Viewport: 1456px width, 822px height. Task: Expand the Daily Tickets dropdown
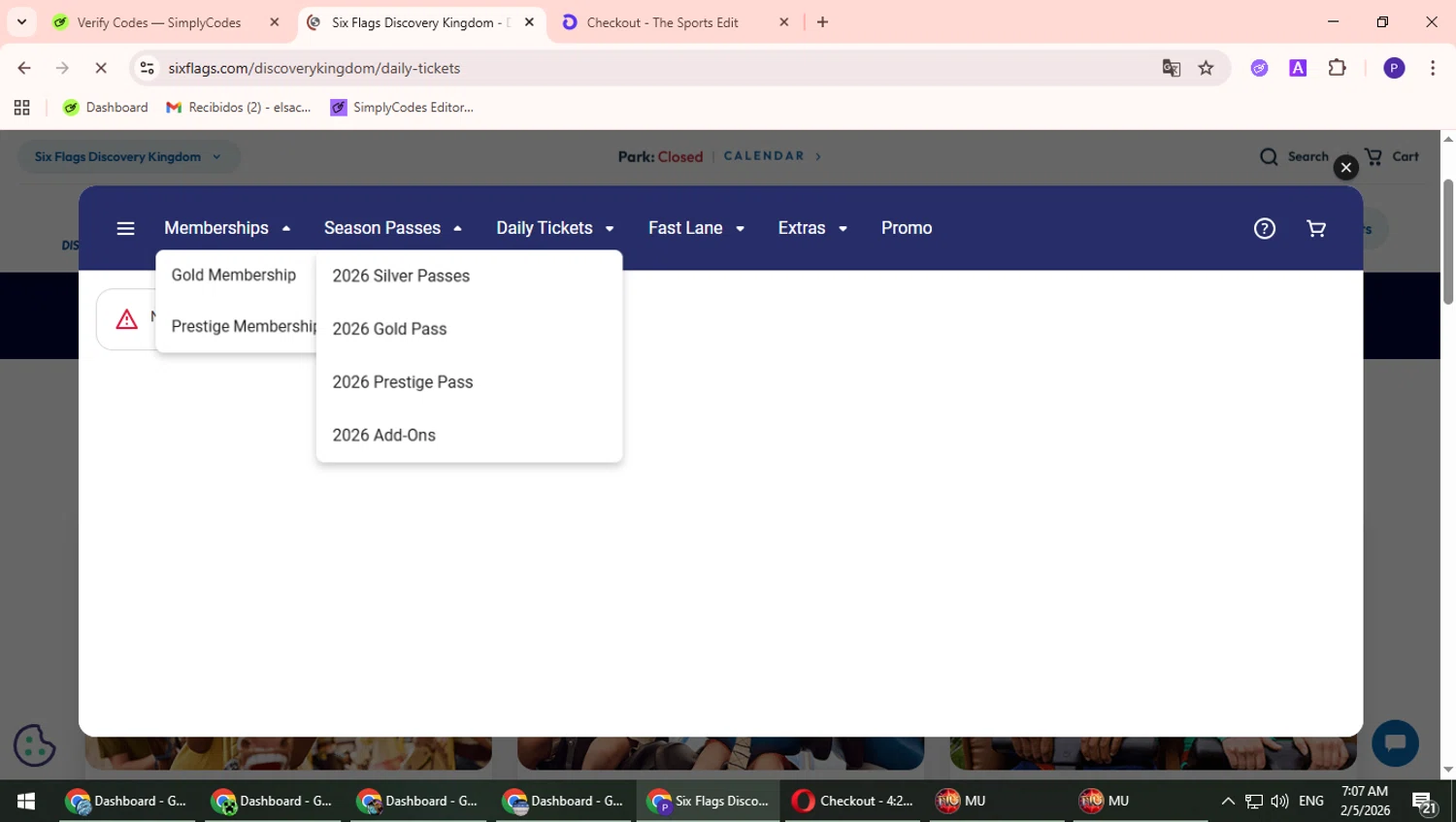[554, 228]
